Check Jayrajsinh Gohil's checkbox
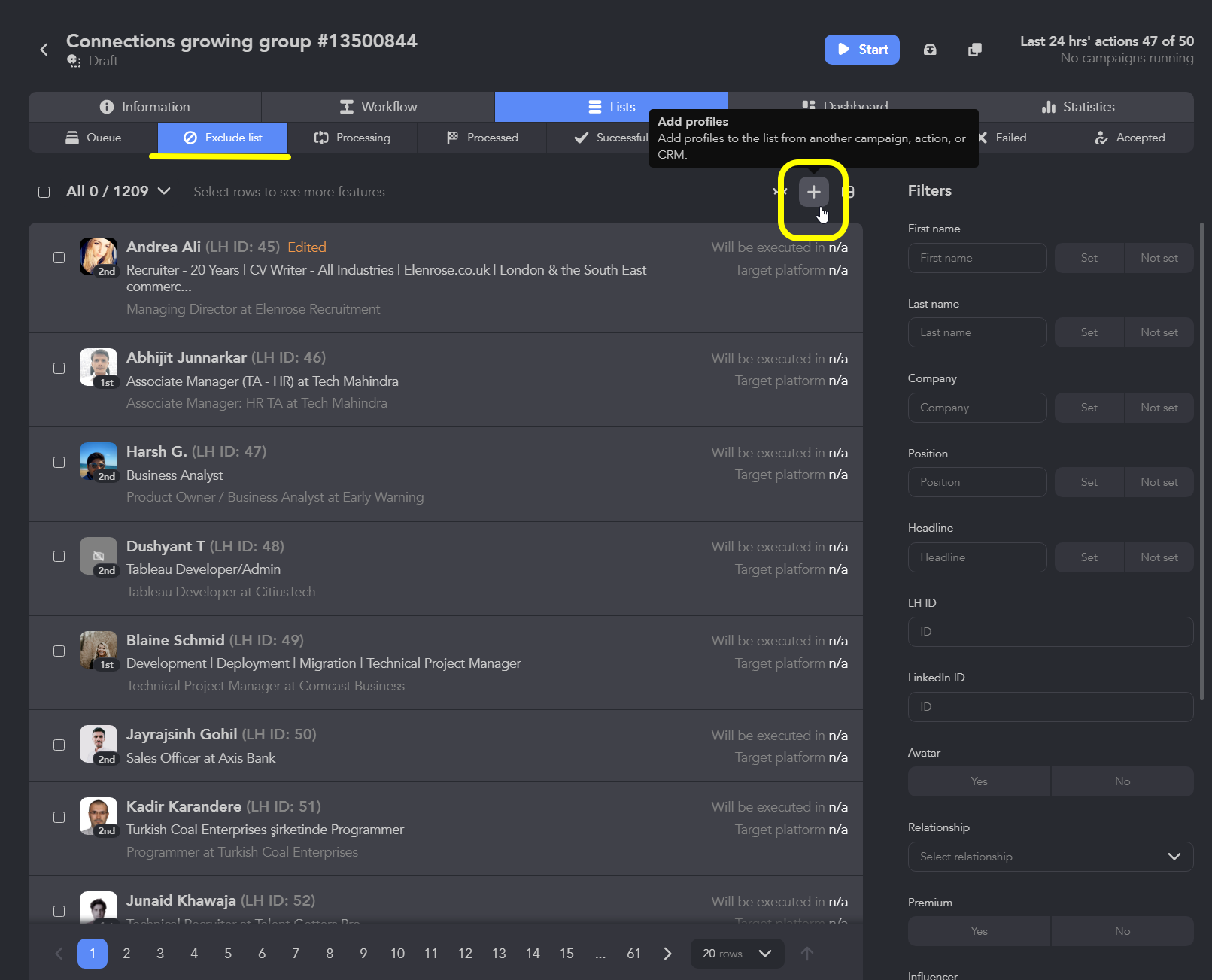The image size is (1212, 980). [59, 745]
